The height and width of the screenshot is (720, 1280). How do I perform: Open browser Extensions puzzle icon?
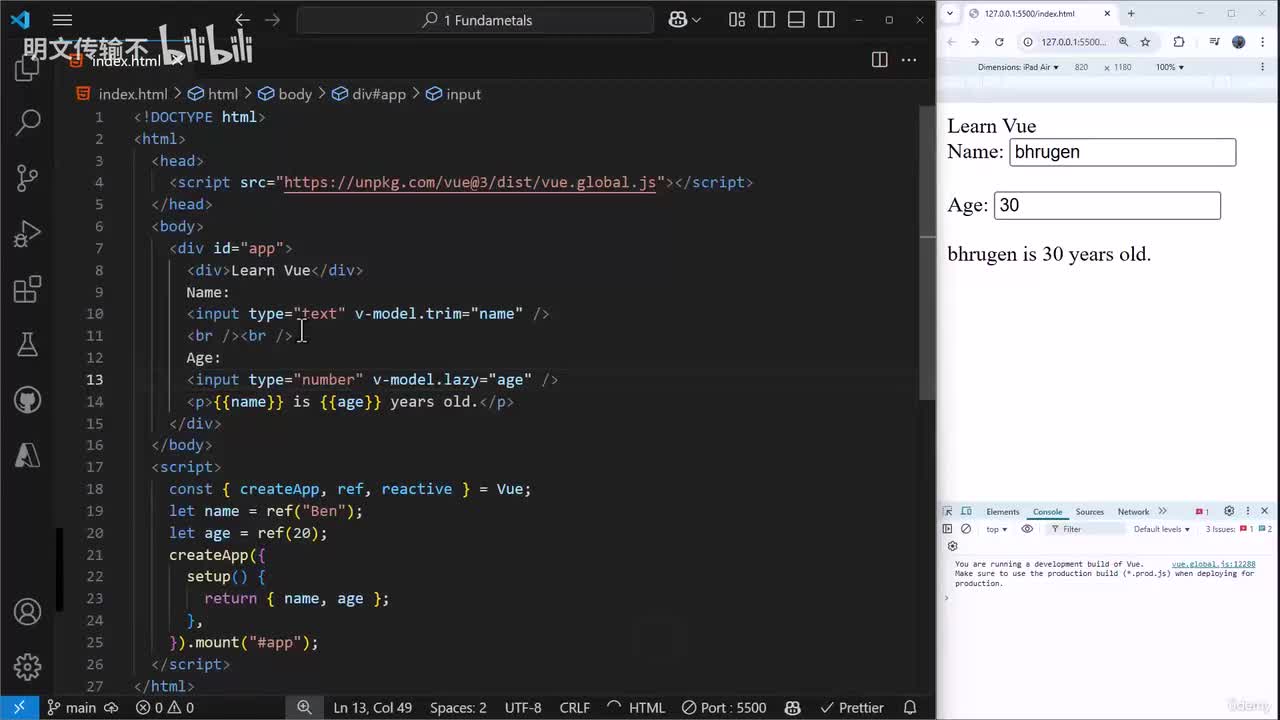point(1179,42)
